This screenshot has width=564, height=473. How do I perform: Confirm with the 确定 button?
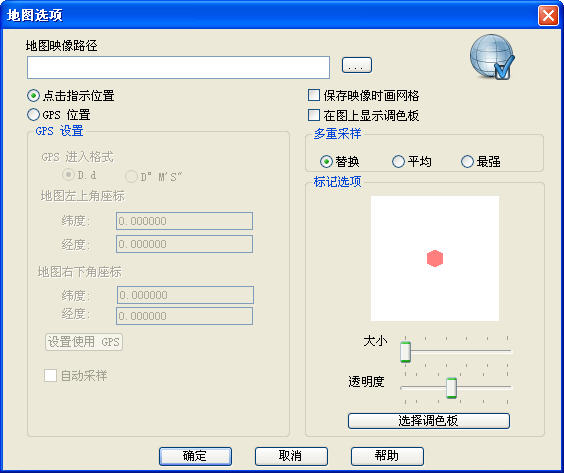tap(195, 456)
